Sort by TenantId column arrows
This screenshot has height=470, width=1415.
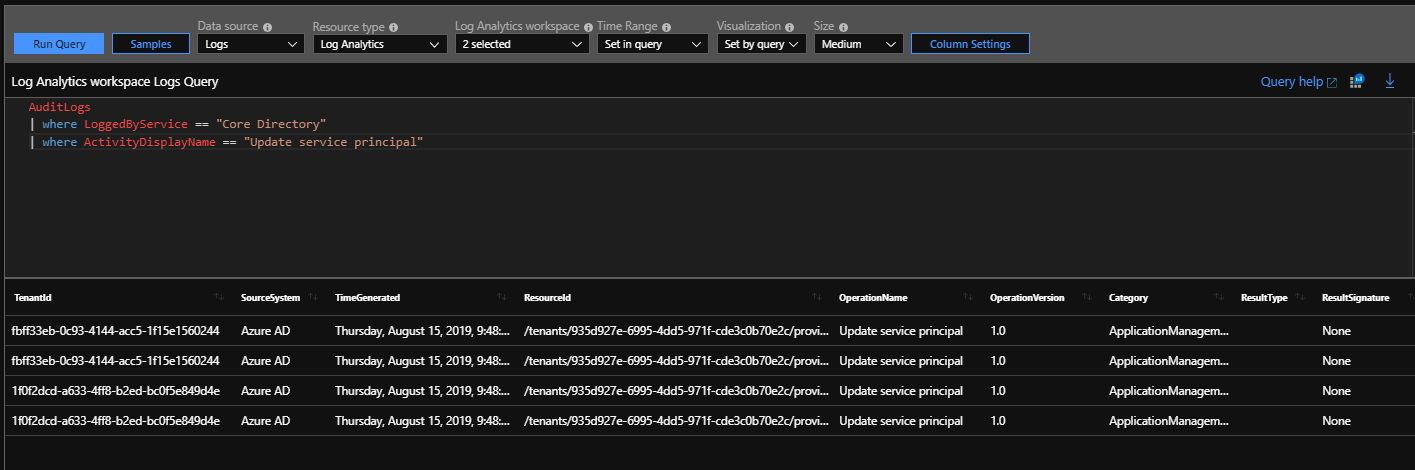[218, 298]
